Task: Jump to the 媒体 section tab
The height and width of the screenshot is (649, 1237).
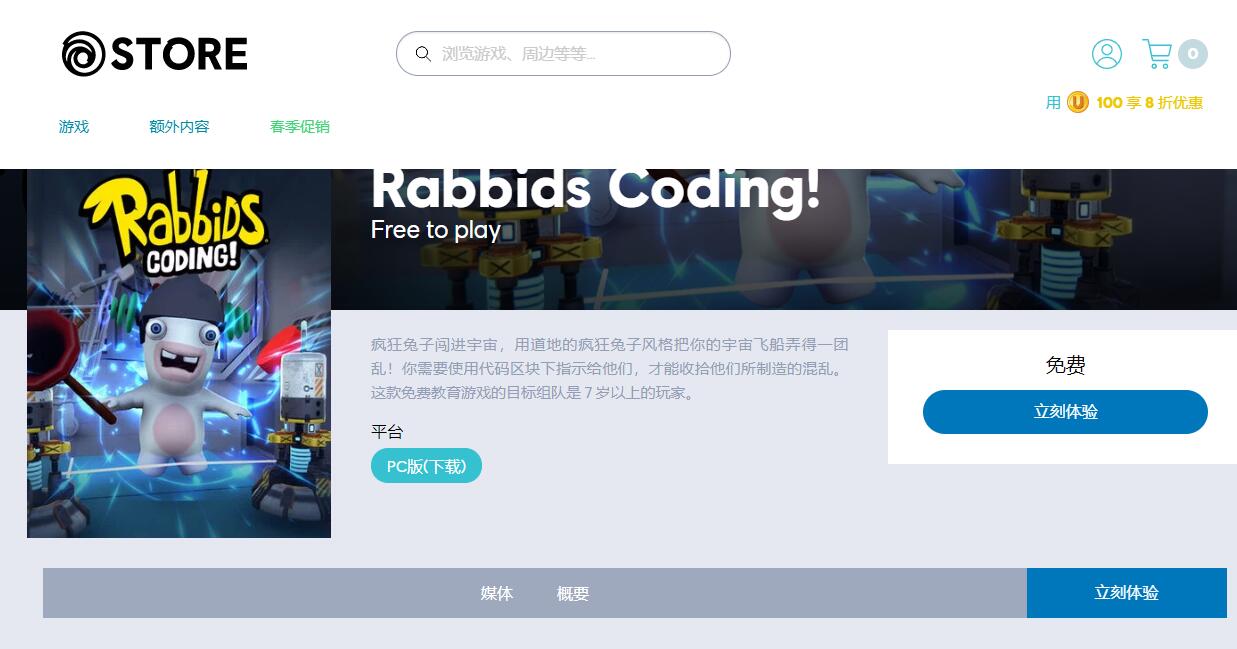Action: pos(497,593)
